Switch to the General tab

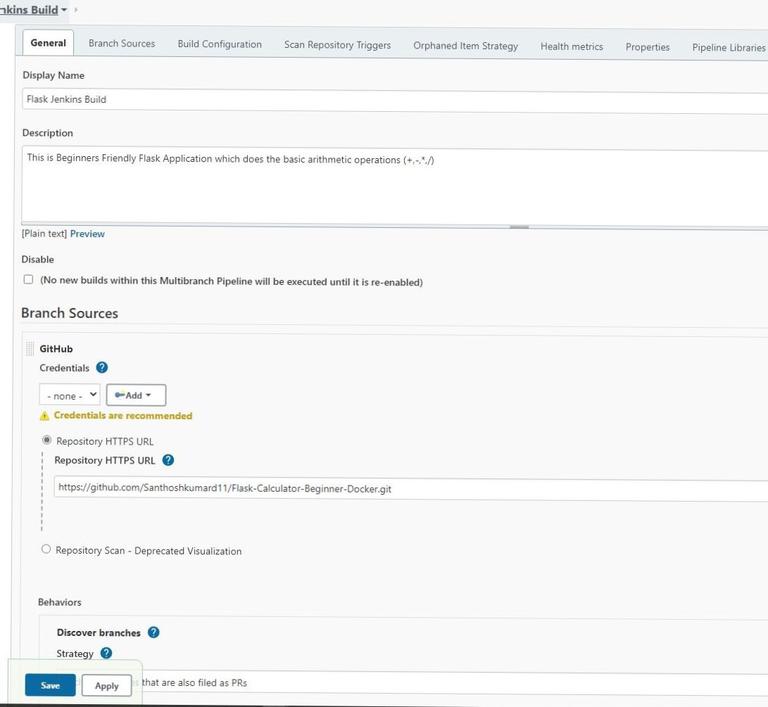48,43
